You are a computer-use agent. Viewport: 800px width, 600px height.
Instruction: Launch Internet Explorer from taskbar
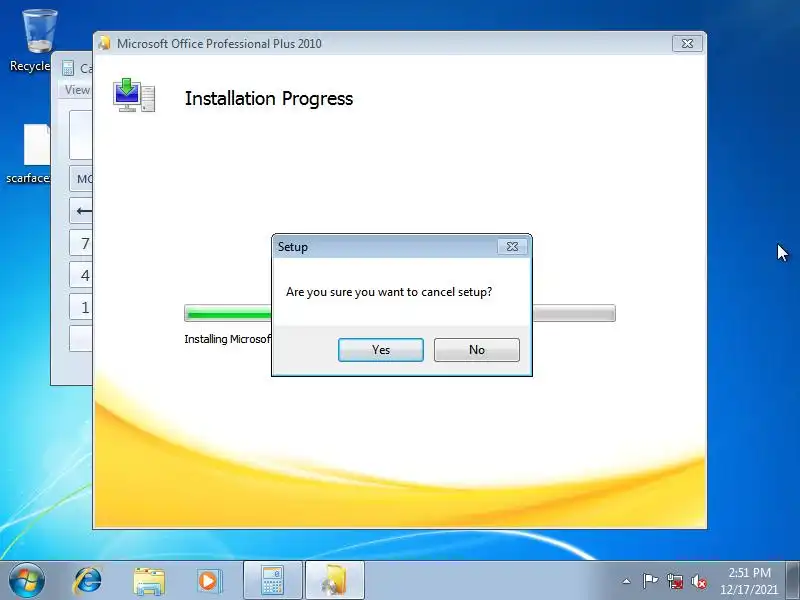87,581
